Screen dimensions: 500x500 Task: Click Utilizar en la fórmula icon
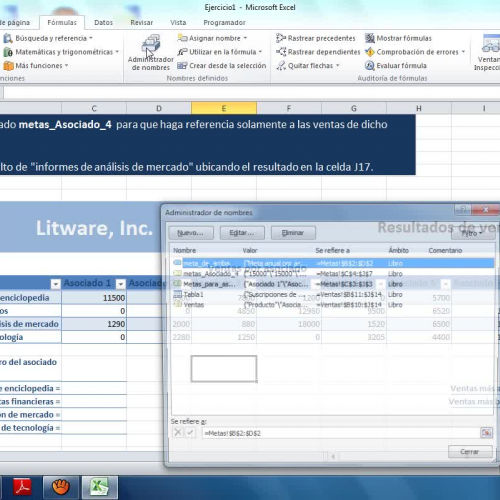click(x=182, y=52)
